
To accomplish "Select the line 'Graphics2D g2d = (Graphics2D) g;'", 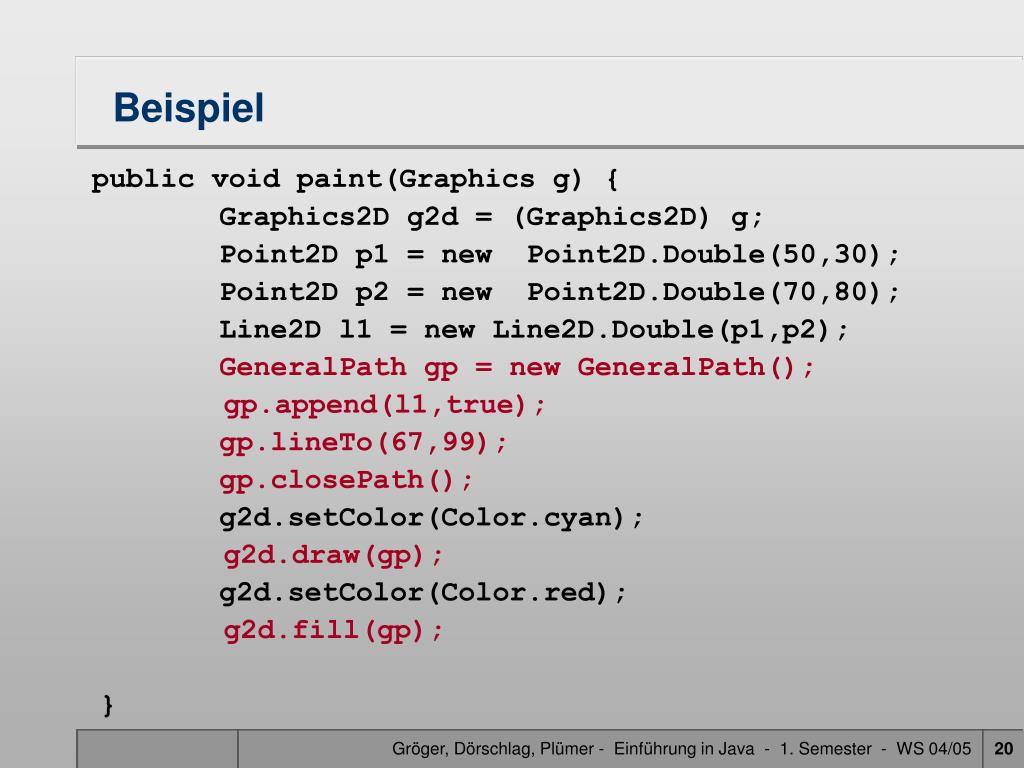I will 490,217.
